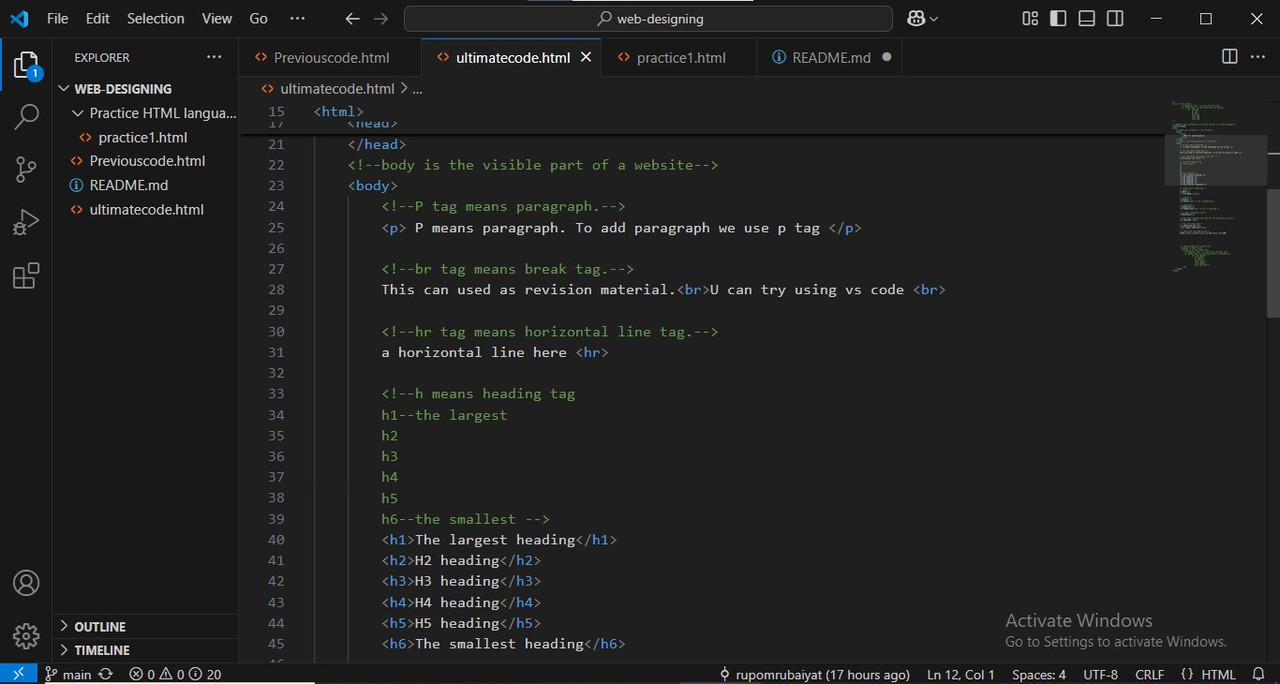
Task: Click unsaved dot on README.md tab
Action: pos(886,57)
